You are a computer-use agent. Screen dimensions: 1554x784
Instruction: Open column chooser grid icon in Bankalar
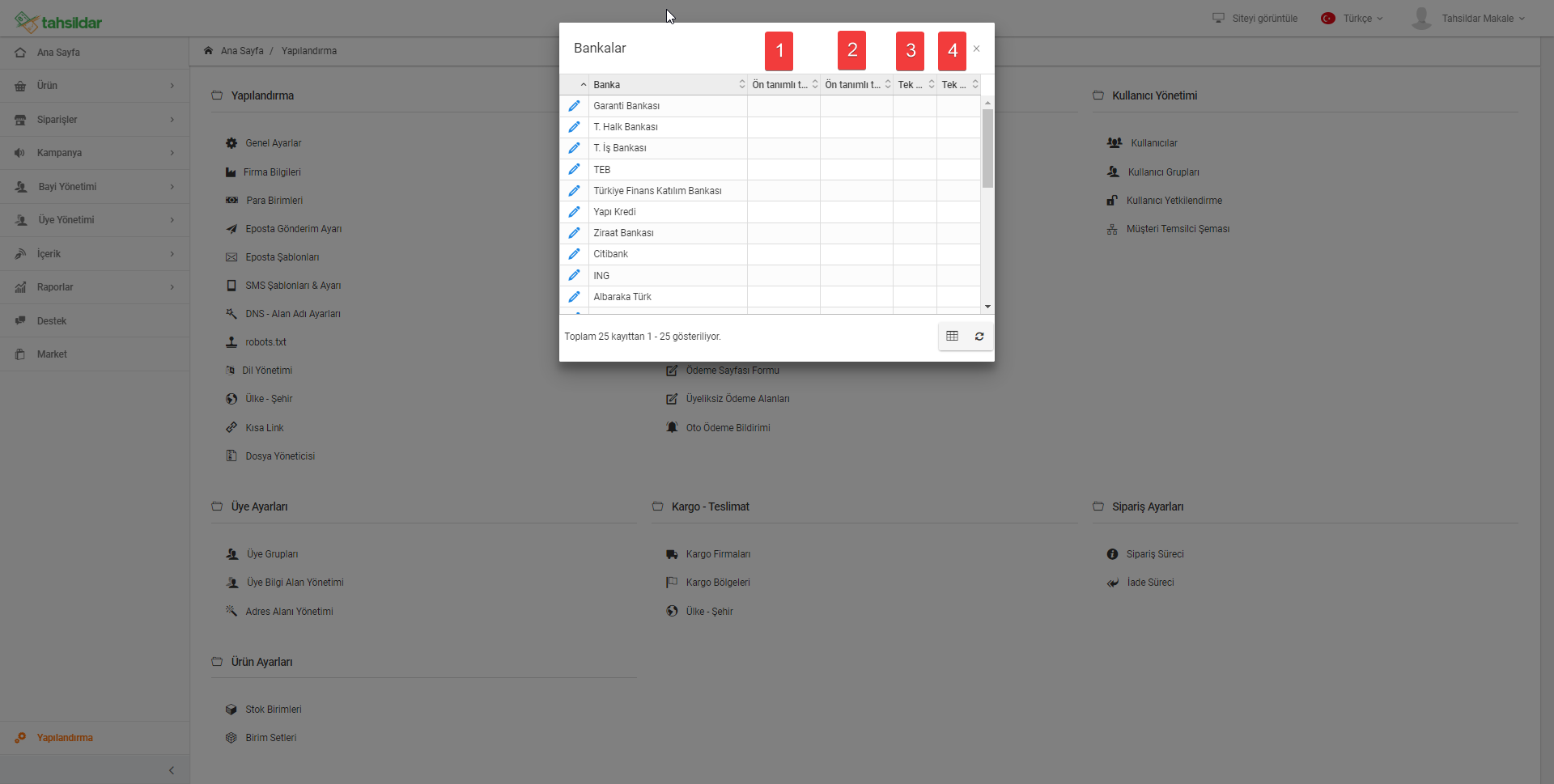tap(953, 336)
